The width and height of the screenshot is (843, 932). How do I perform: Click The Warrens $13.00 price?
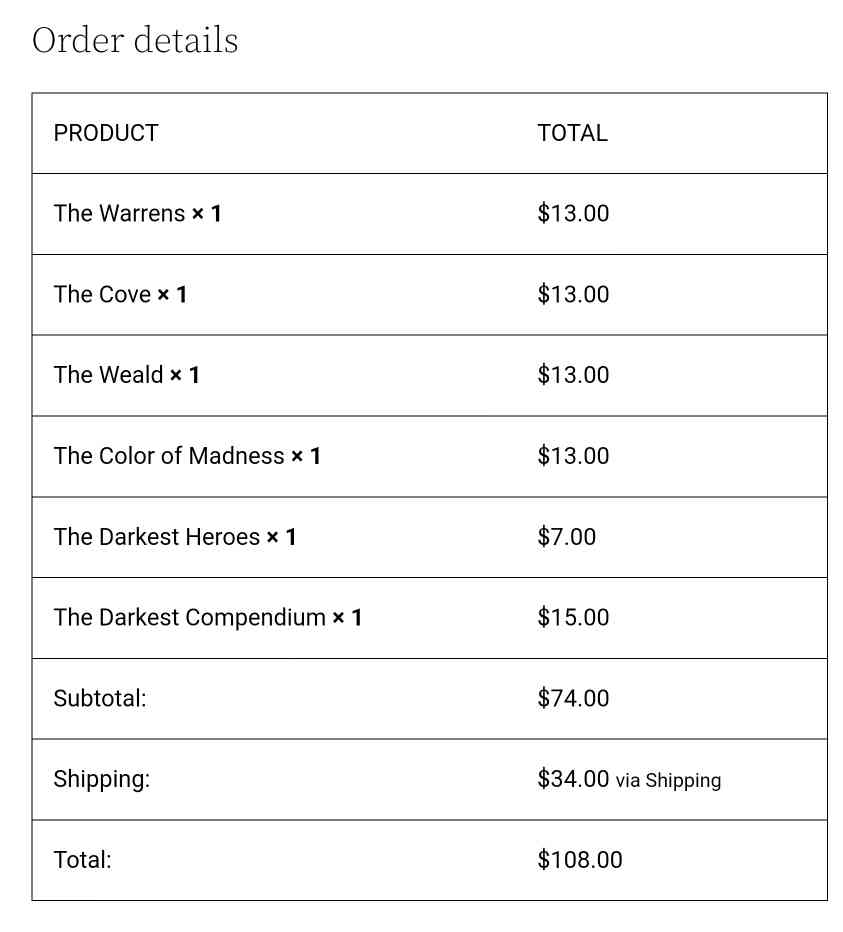tap(573, 213)
